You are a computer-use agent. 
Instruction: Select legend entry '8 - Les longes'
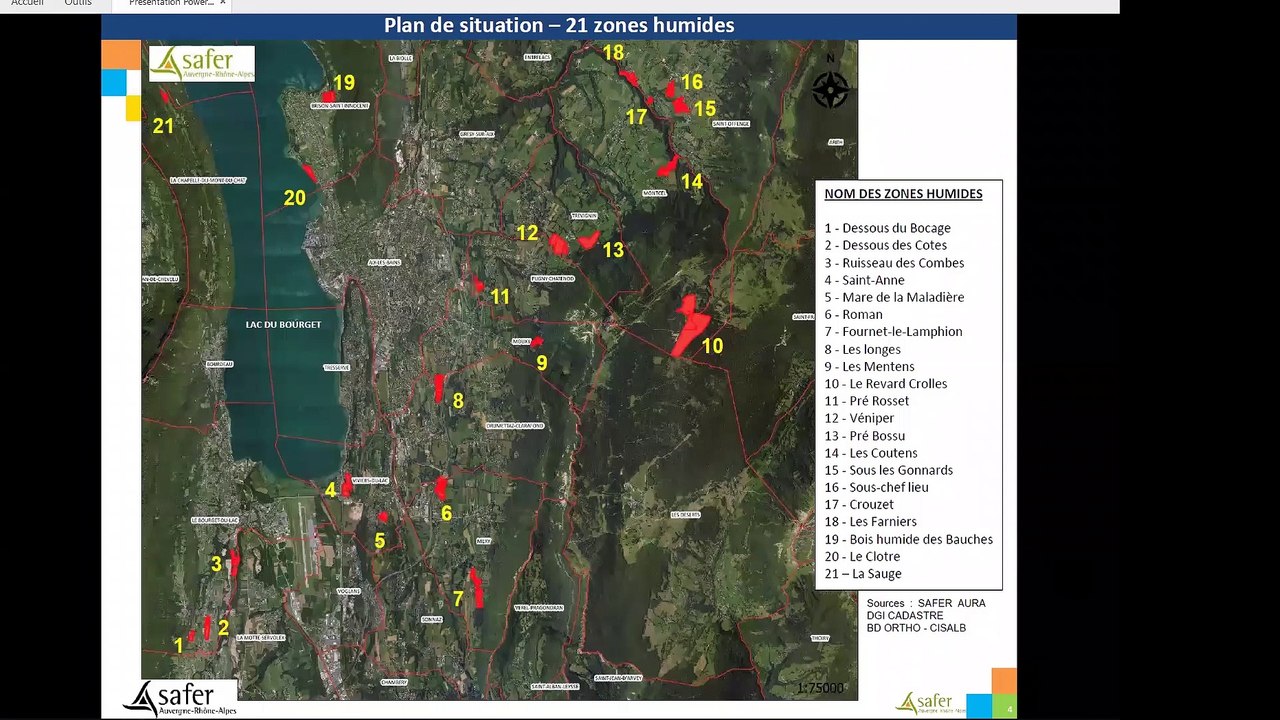(862, 349)
